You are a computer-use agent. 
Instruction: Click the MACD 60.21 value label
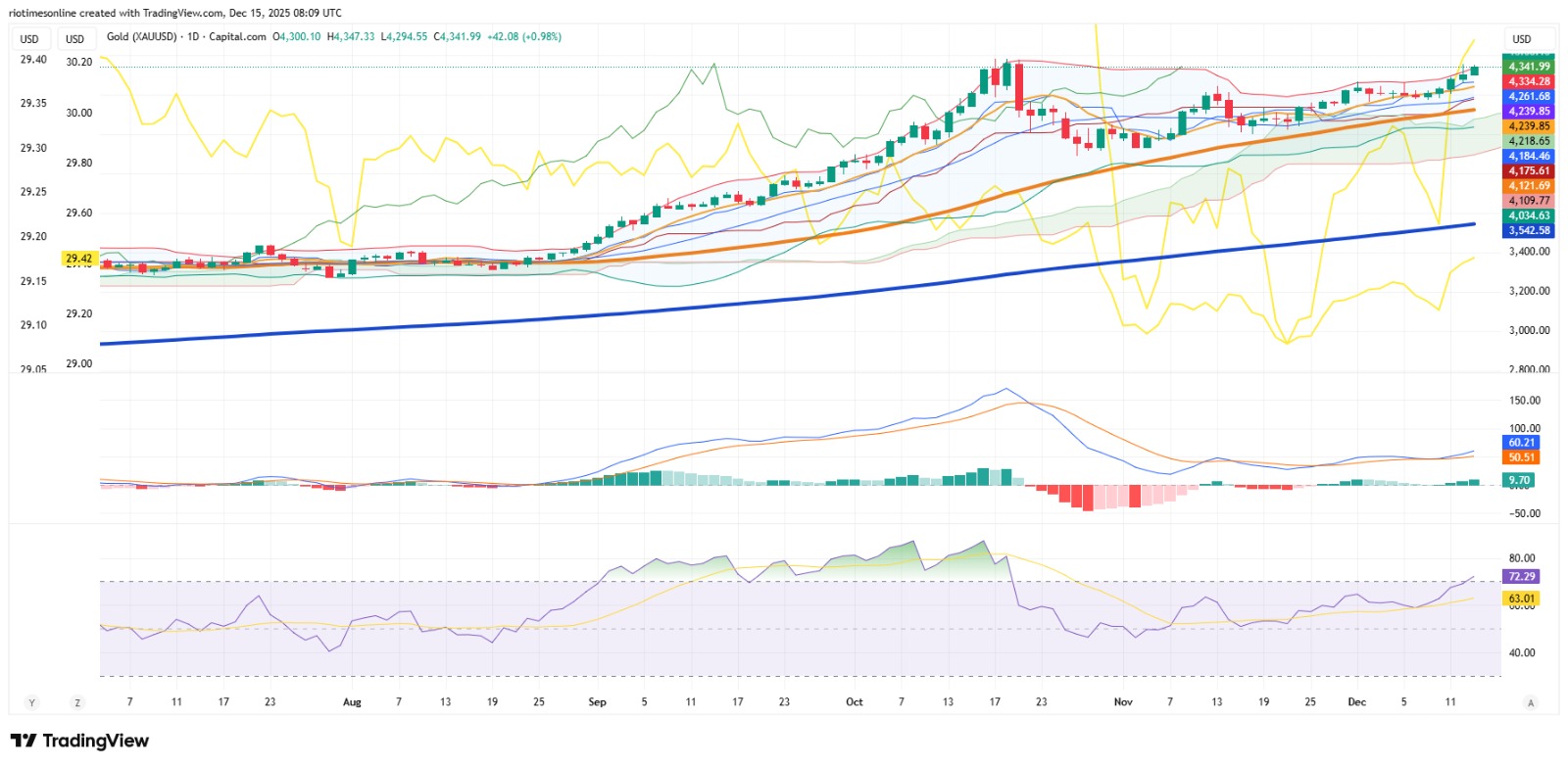tap(1521, 443)
